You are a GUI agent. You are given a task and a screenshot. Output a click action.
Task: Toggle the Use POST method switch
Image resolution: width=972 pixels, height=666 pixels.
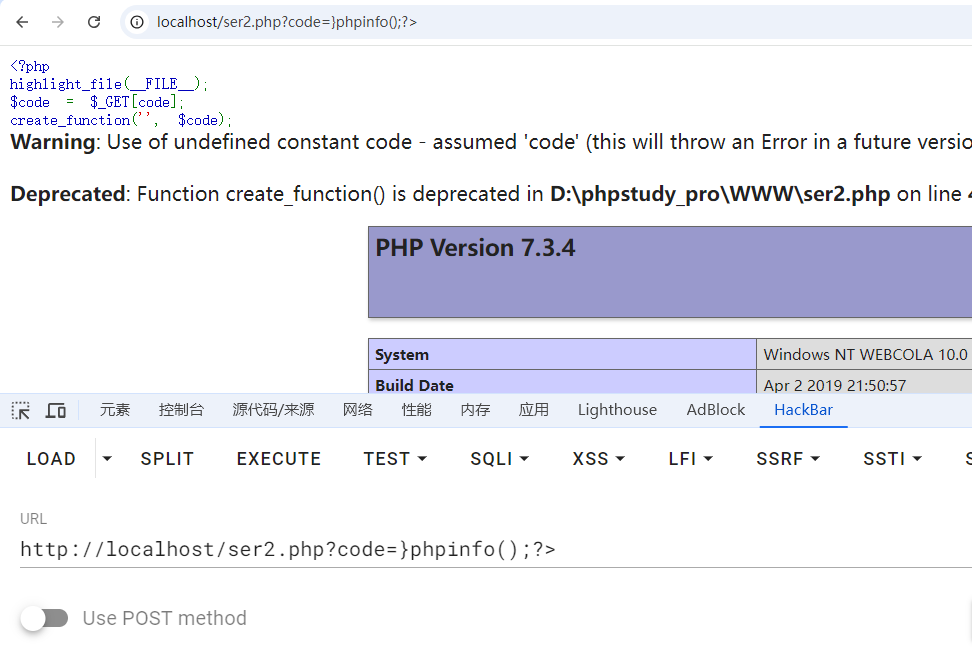[x=45, y=618]
